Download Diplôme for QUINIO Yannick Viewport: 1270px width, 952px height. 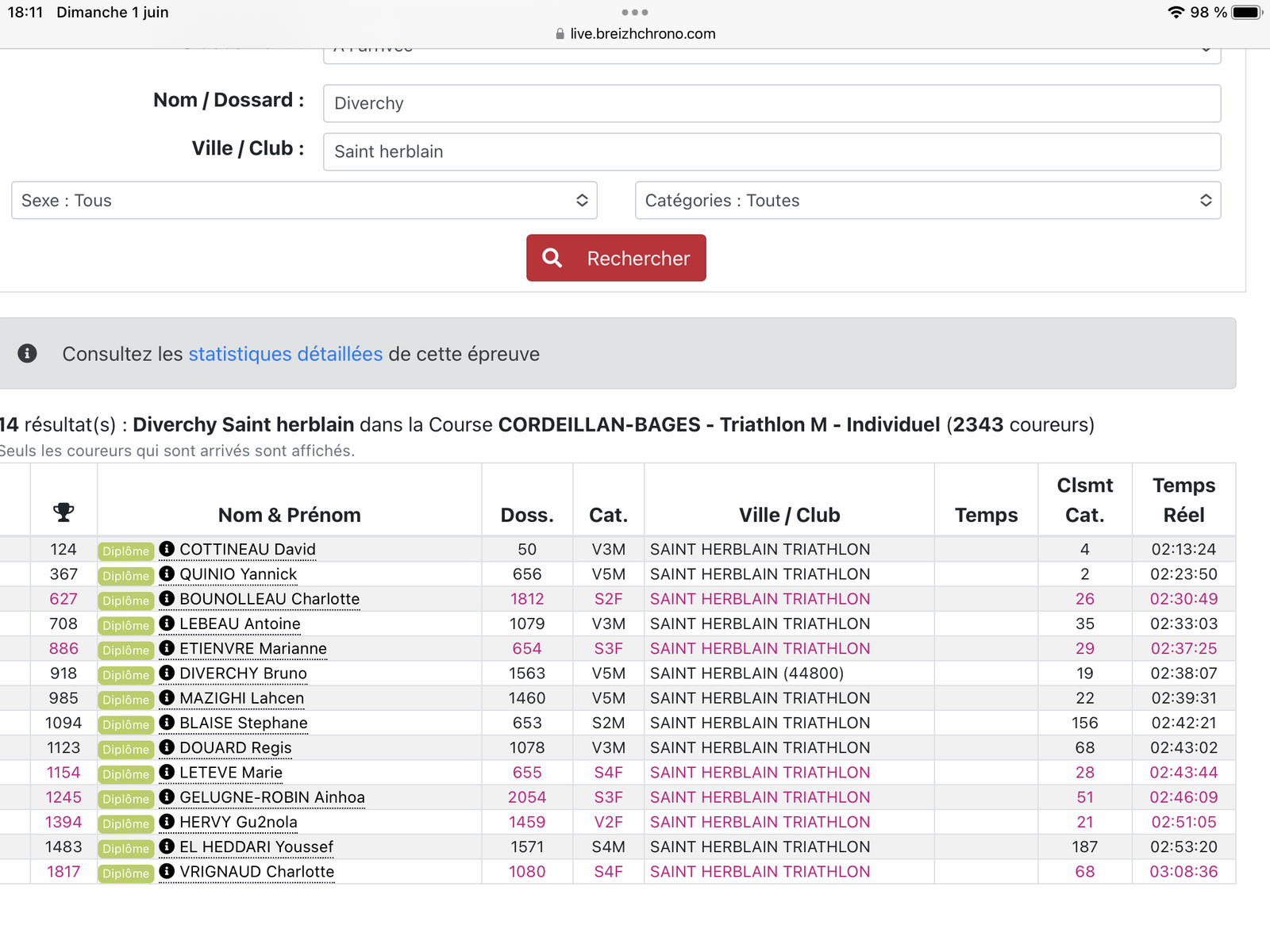pos(125,575)
